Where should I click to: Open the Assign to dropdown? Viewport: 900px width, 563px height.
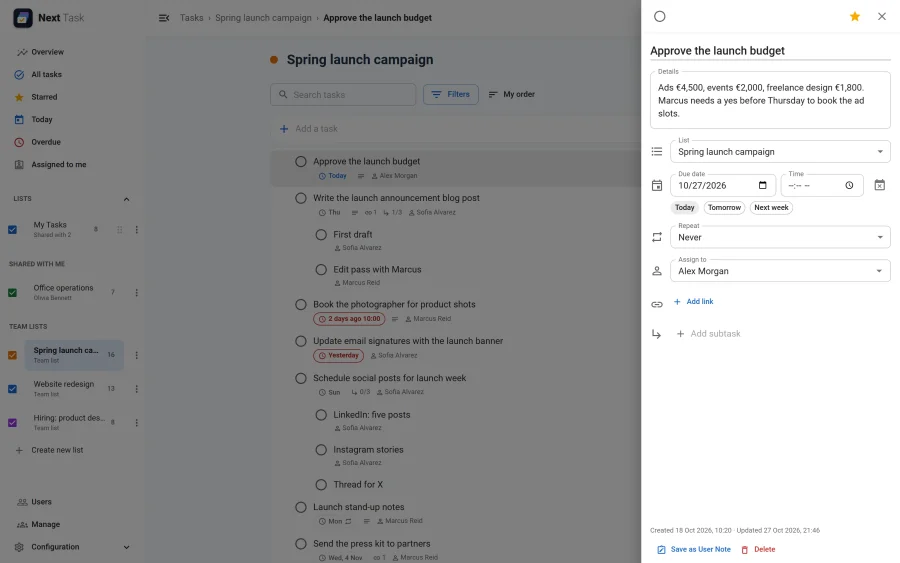pyautogui.click(x=780, y=271)
